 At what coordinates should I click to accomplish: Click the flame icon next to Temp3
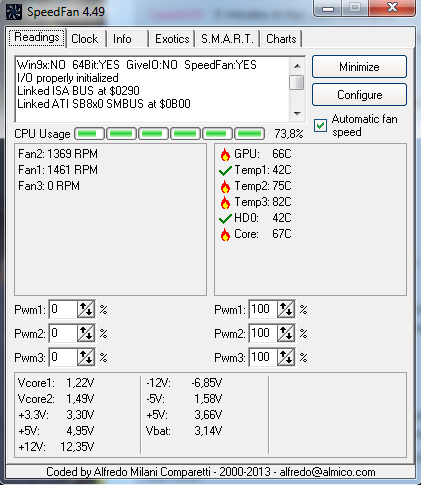click(x=225, y=202)
